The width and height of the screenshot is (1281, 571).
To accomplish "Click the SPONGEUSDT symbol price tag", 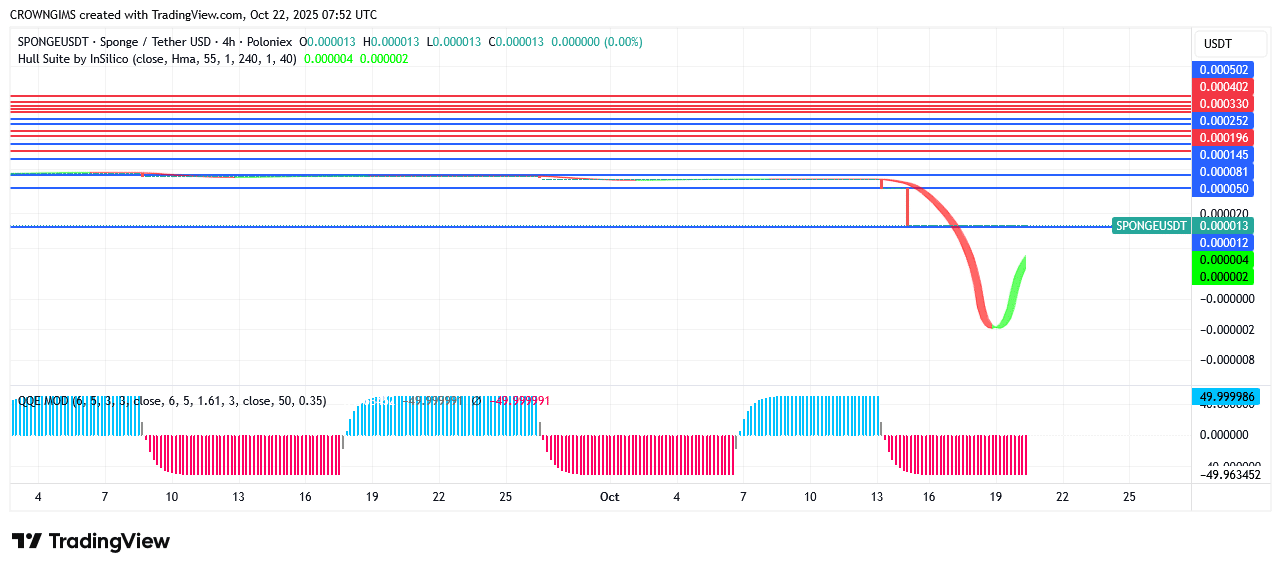I will 1151,226.
